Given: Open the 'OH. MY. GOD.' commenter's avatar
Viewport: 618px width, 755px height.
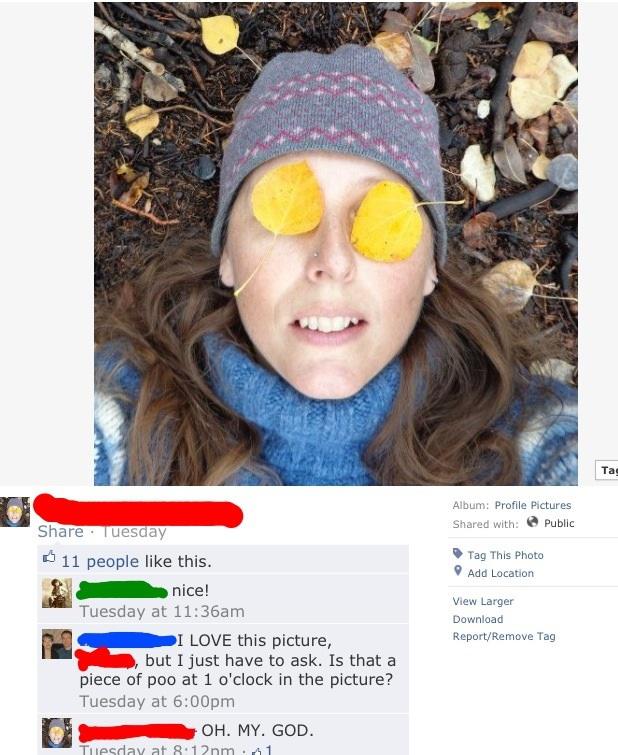Looking at the screenshot, I should coord(56,732).
